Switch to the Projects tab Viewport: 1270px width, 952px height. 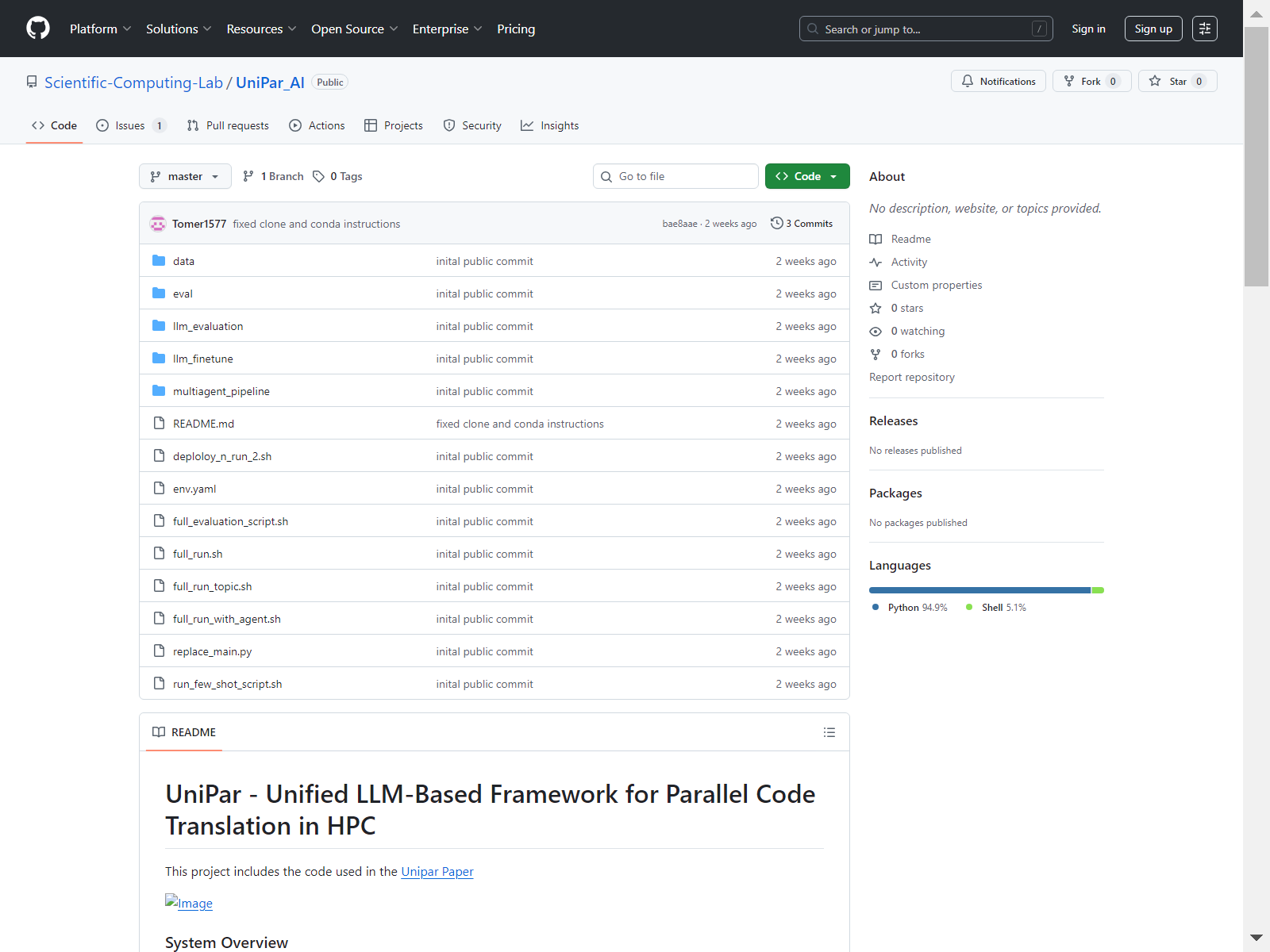(394, 125)
